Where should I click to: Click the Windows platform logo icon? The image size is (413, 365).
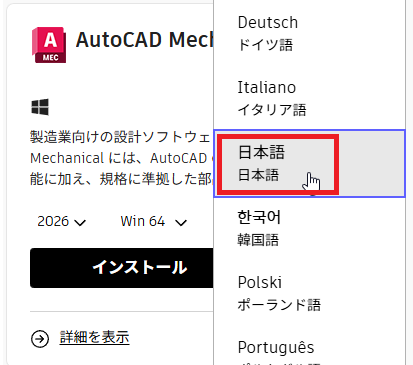[40, 107]
